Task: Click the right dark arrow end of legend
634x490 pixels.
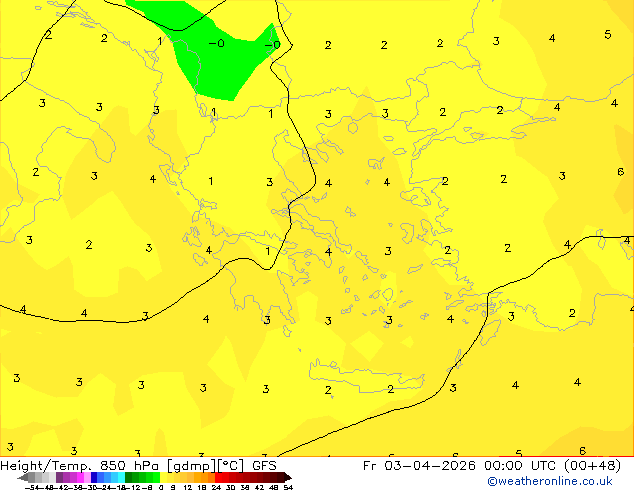Action: 288,478
